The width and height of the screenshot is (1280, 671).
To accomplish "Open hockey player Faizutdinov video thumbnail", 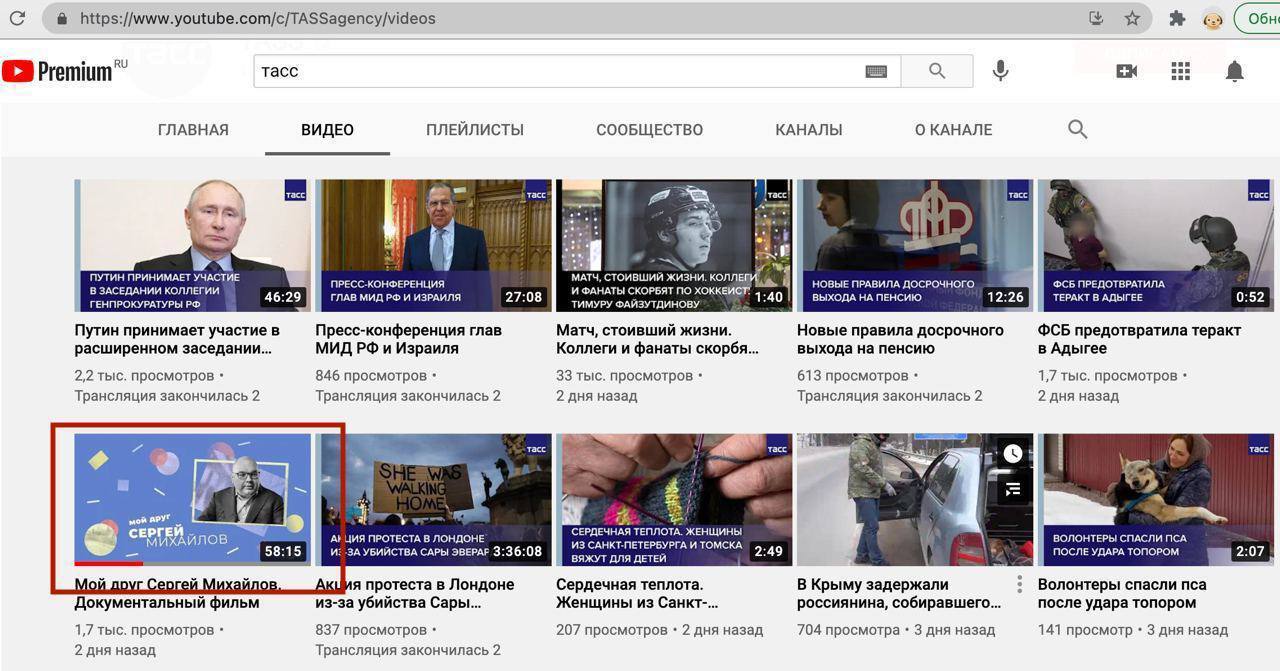I will point(674,246).
